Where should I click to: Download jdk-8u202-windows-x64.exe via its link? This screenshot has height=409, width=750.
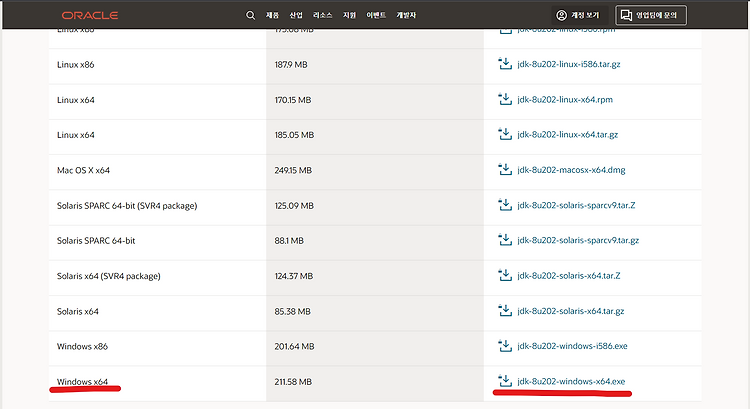tap(571, 381)
